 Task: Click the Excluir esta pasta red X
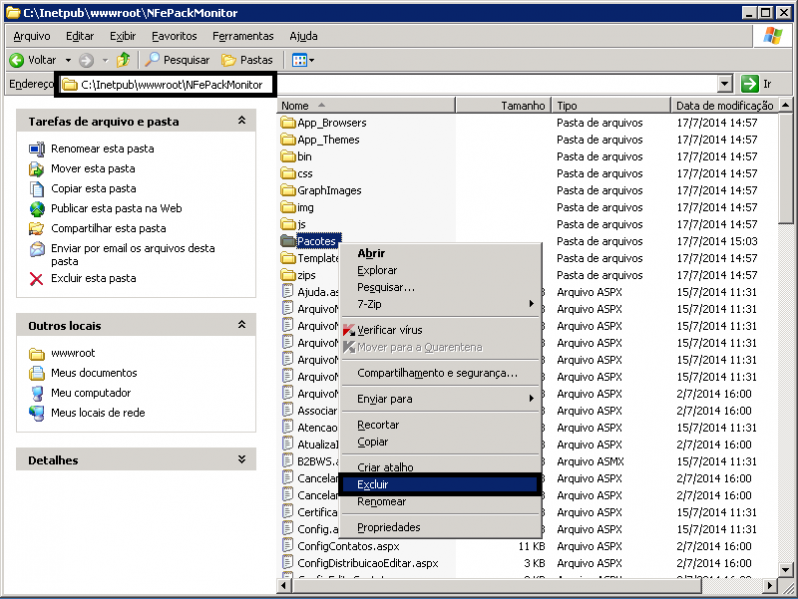point(37,279)
